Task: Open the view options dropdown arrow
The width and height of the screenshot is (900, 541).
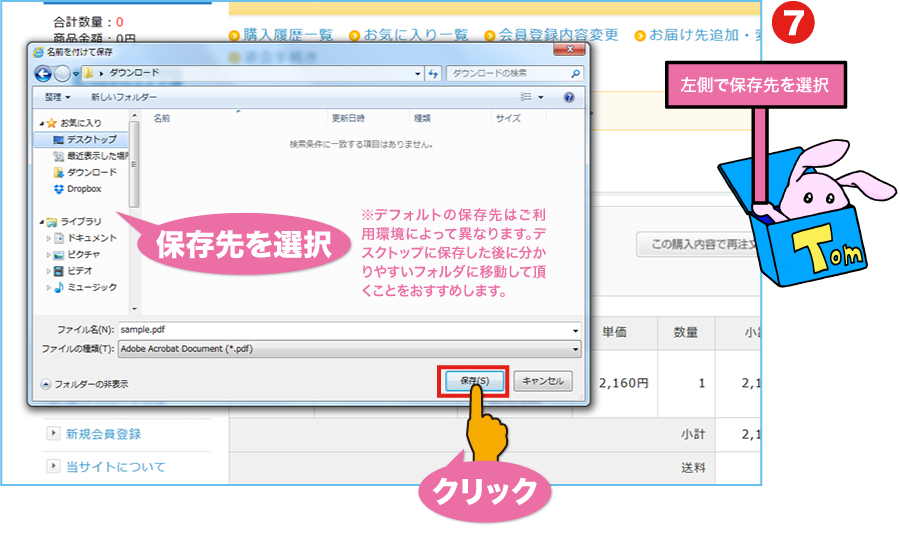Action: (x=541, y=98)
